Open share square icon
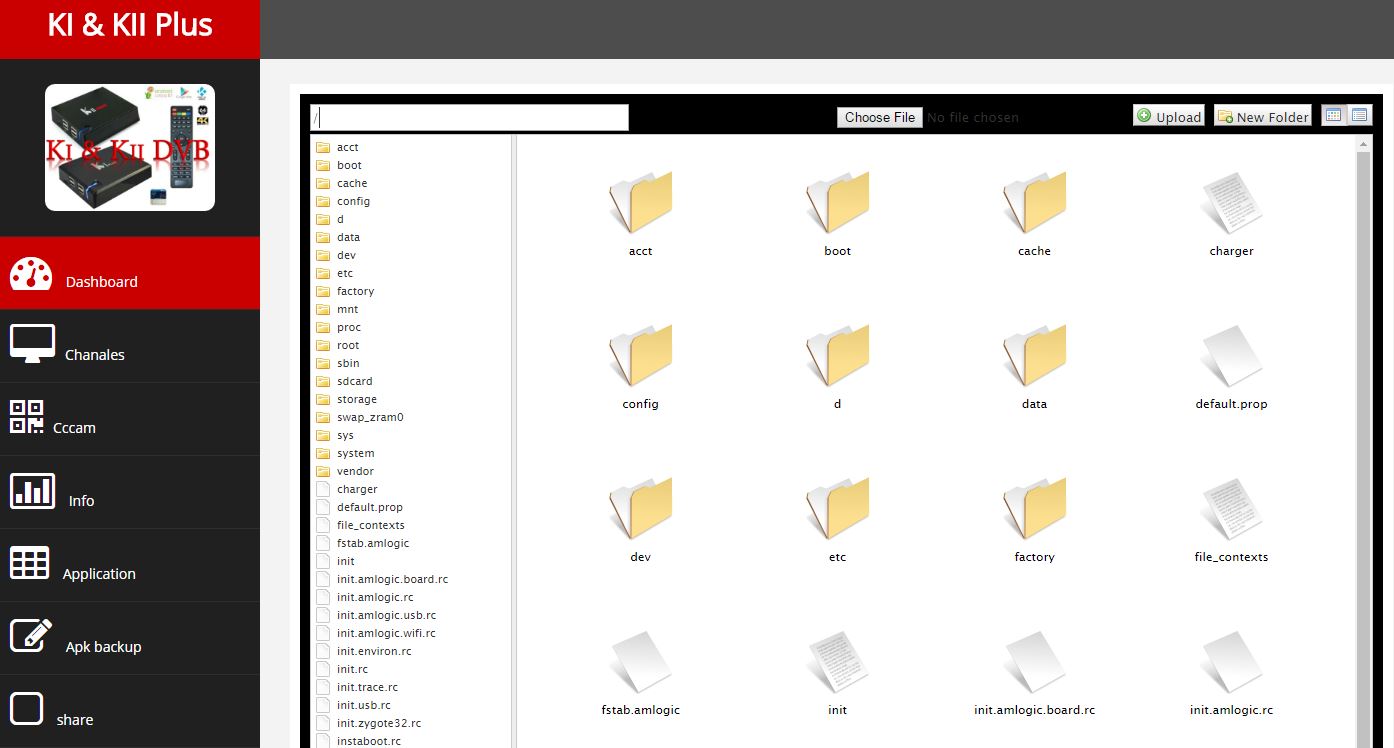The image size is (1394, 748). pyautogui.click(x=27, y=709)
